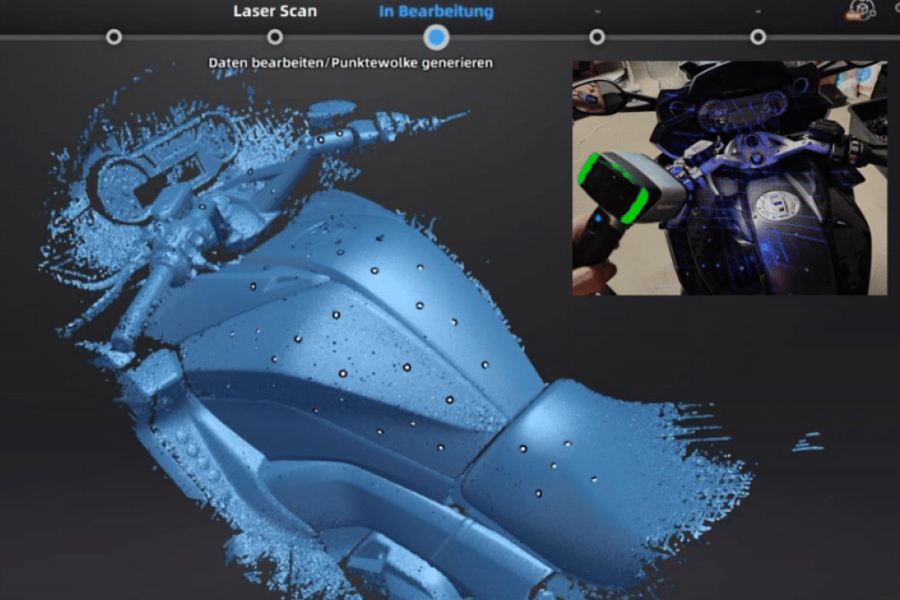Screen dimensions: 900x600
Task: Click the orbiting cube icon with badge
Action: pyautogui.click(x=860, y=10)
